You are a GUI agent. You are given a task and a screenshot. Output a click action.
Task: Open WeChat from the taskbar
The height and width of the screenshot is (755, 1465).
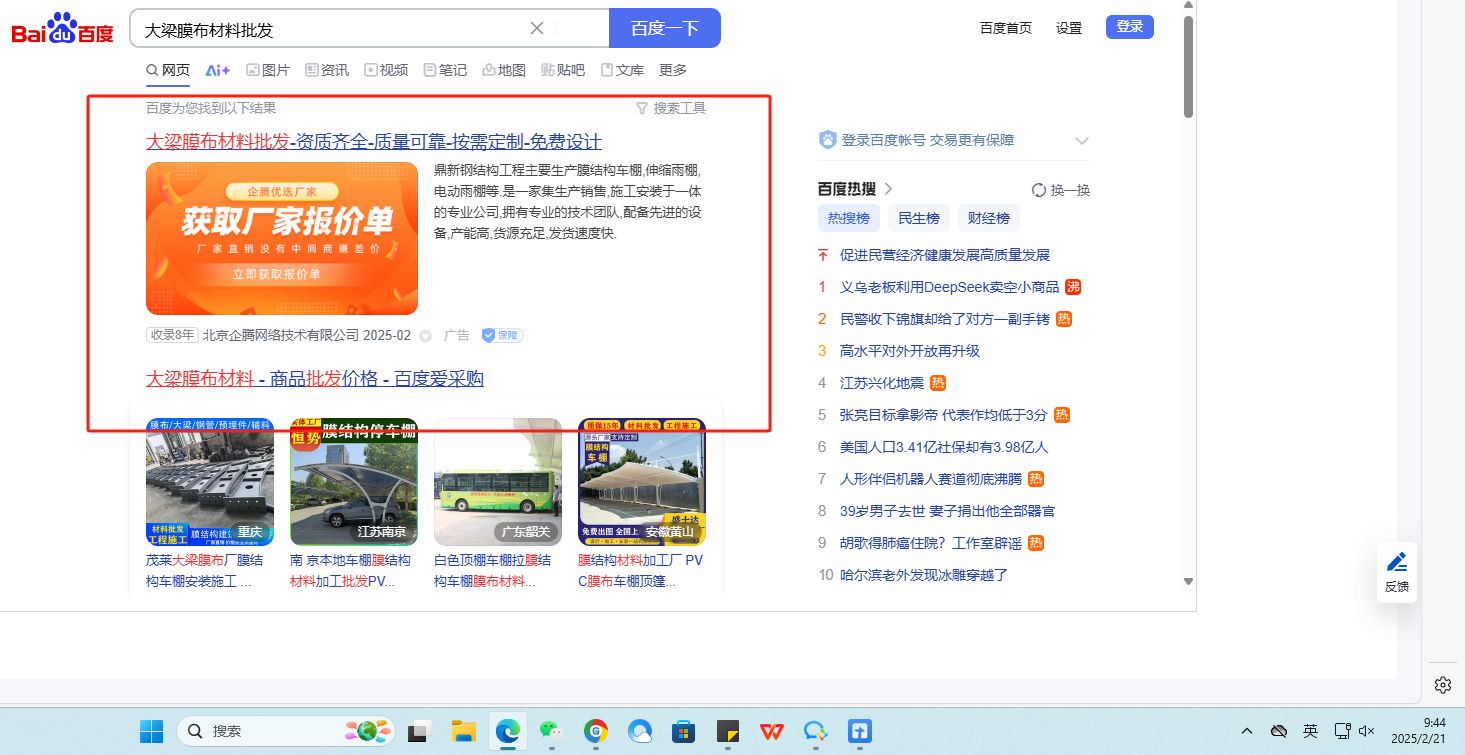[550, 731]
